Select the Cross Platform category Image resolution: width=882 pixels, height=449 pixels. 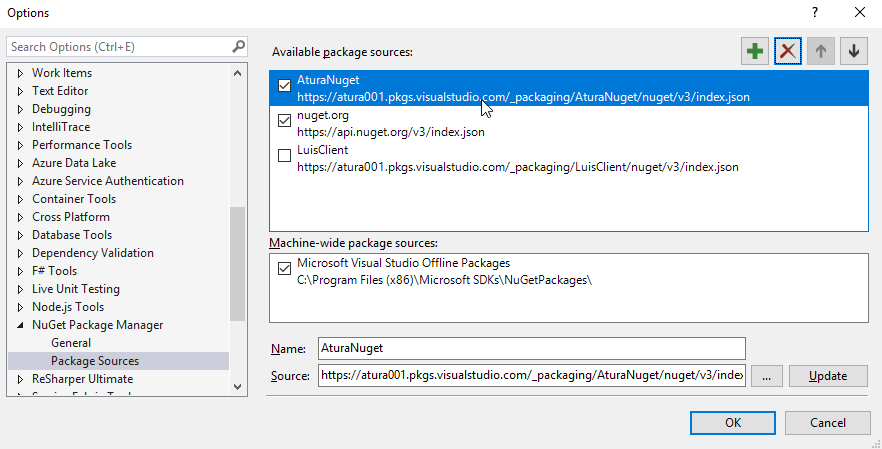point(71,217)
